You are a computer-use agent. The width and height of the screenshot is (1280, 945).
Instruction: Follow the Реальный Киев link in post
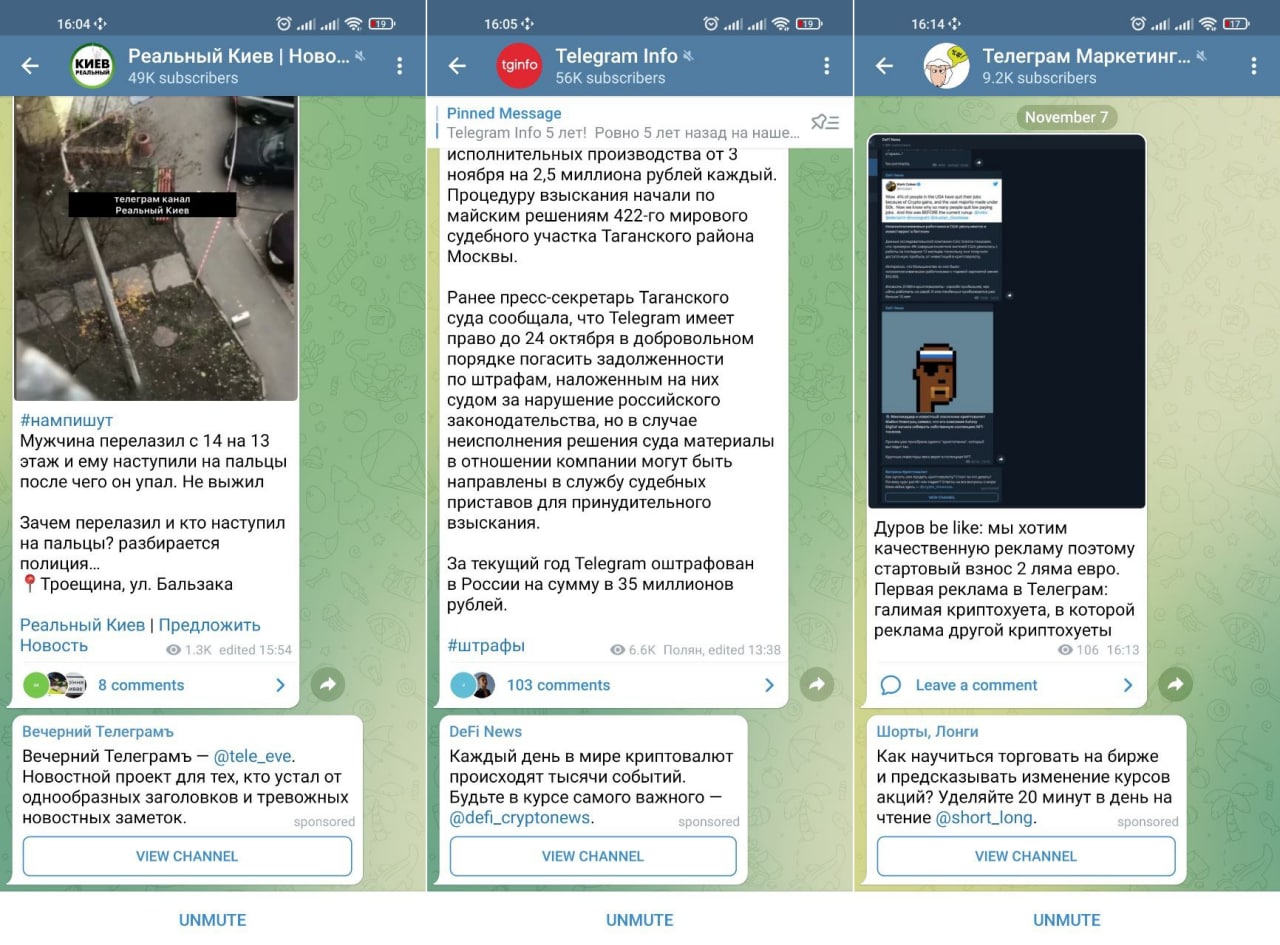(x=83, y=625)
